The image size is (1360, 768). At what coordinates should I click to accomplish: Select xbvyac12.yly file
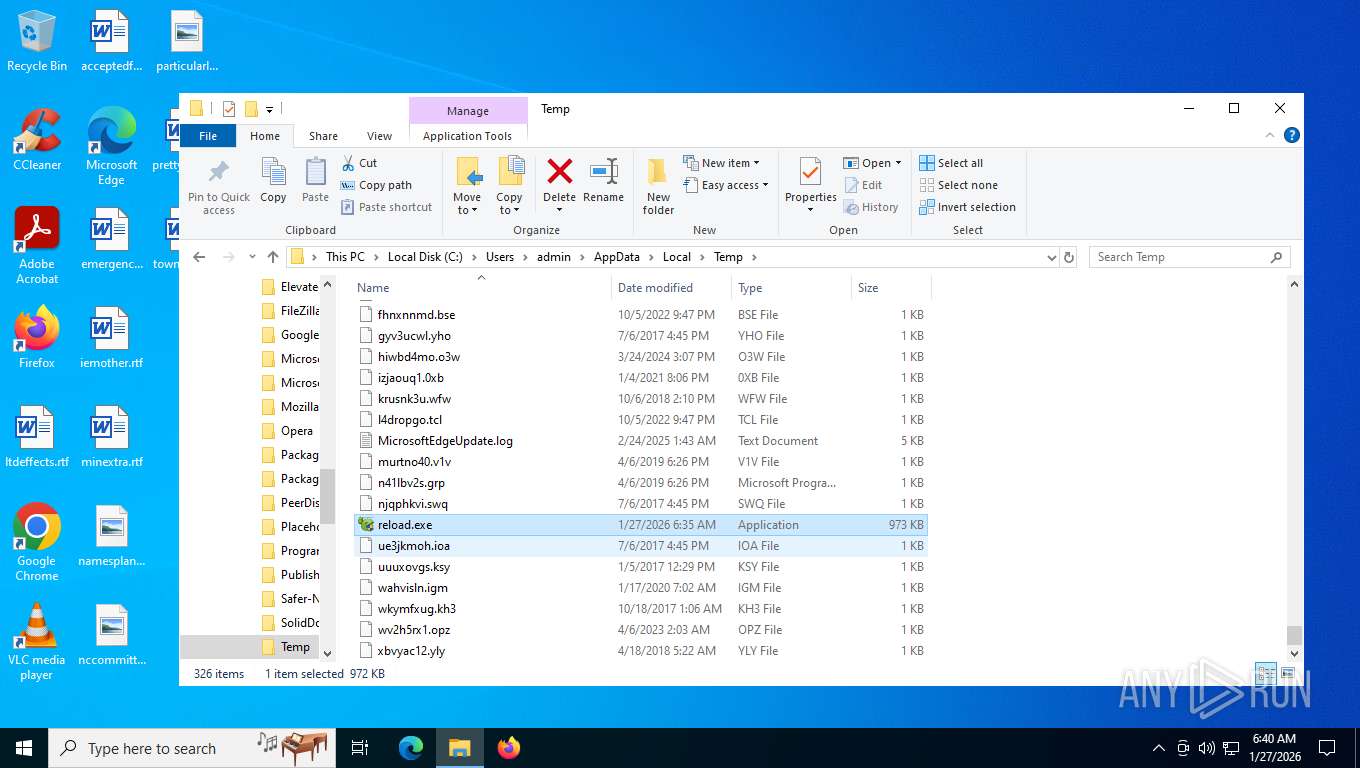click(x=641, y=651)
